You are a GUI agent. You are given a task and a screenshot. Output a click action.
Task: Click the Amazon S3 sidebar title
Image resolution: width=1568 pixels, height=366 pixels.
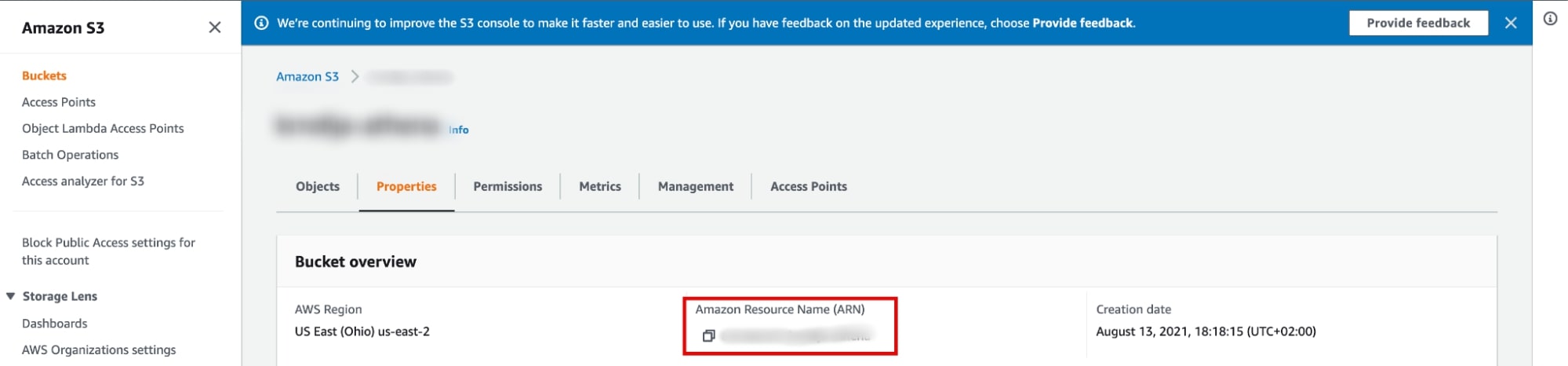click(x=63, y=27)
